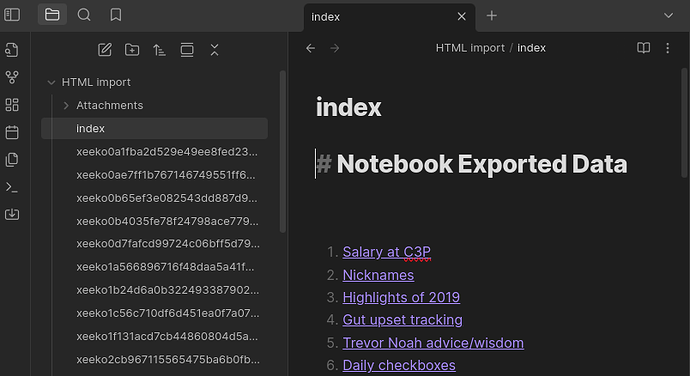Screen dimensions: 690x376
Task: Toggle the left sidebar icon
Action: point(12,15)
